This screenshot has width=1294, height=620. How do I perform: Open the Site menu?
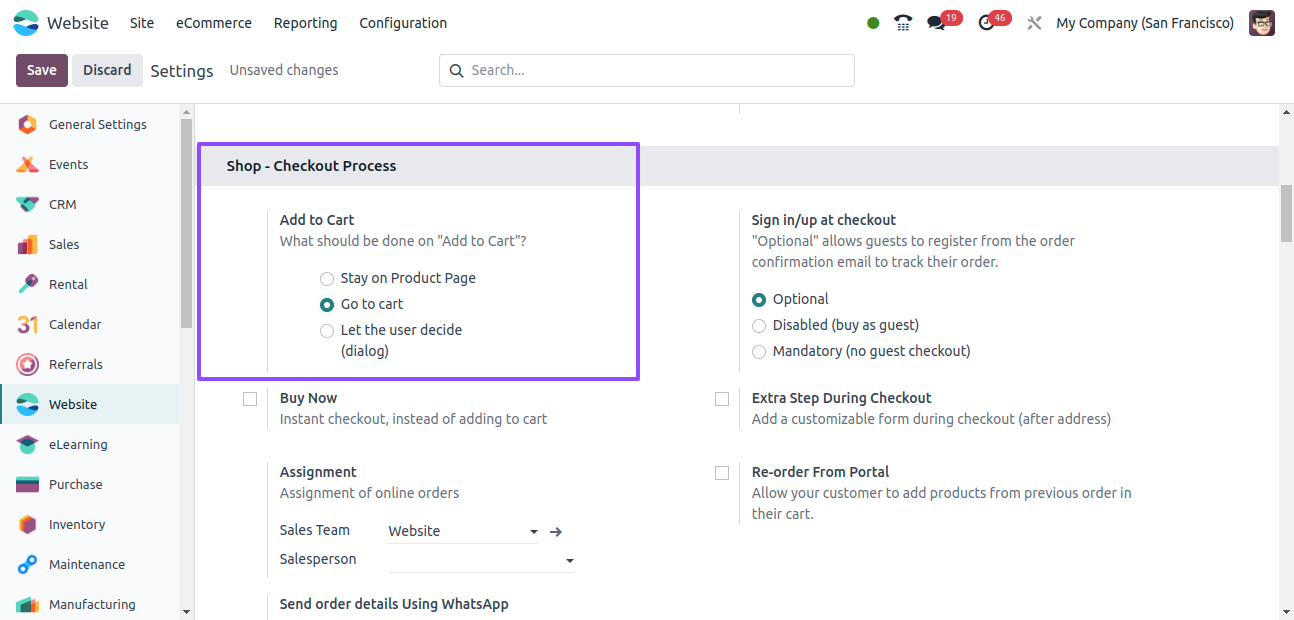point(142,23)
